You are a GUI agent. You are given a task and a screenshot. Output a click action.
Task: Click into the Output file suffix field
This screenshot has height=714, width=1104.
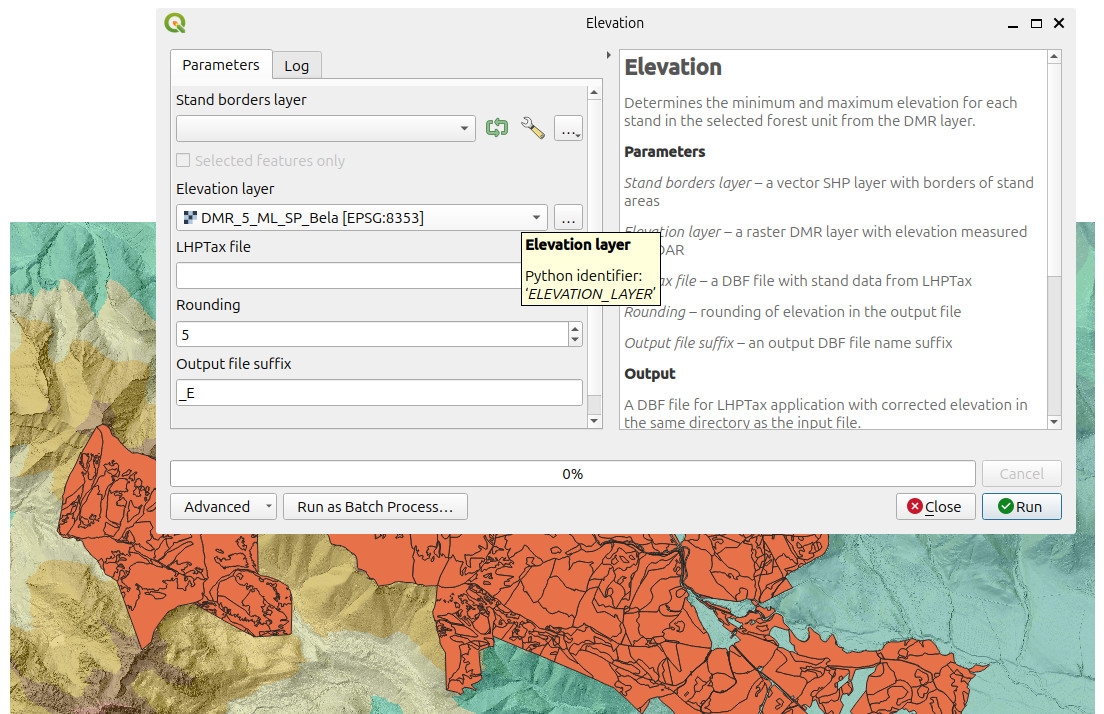point(379,393)
